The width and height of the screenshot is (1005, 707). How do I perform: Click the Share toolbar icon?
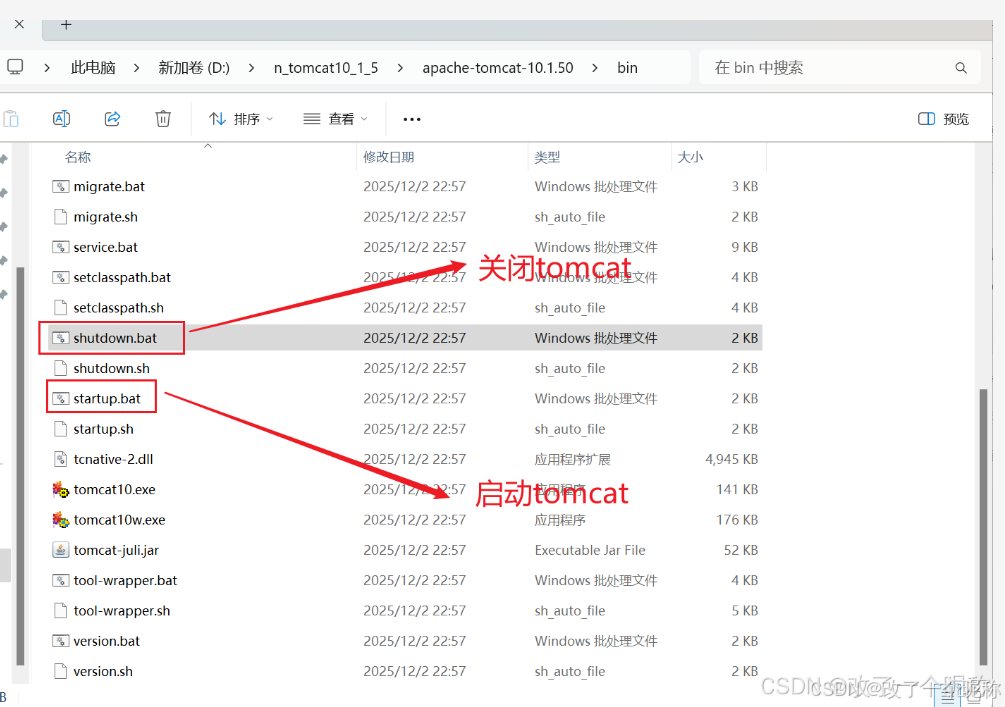113,119
